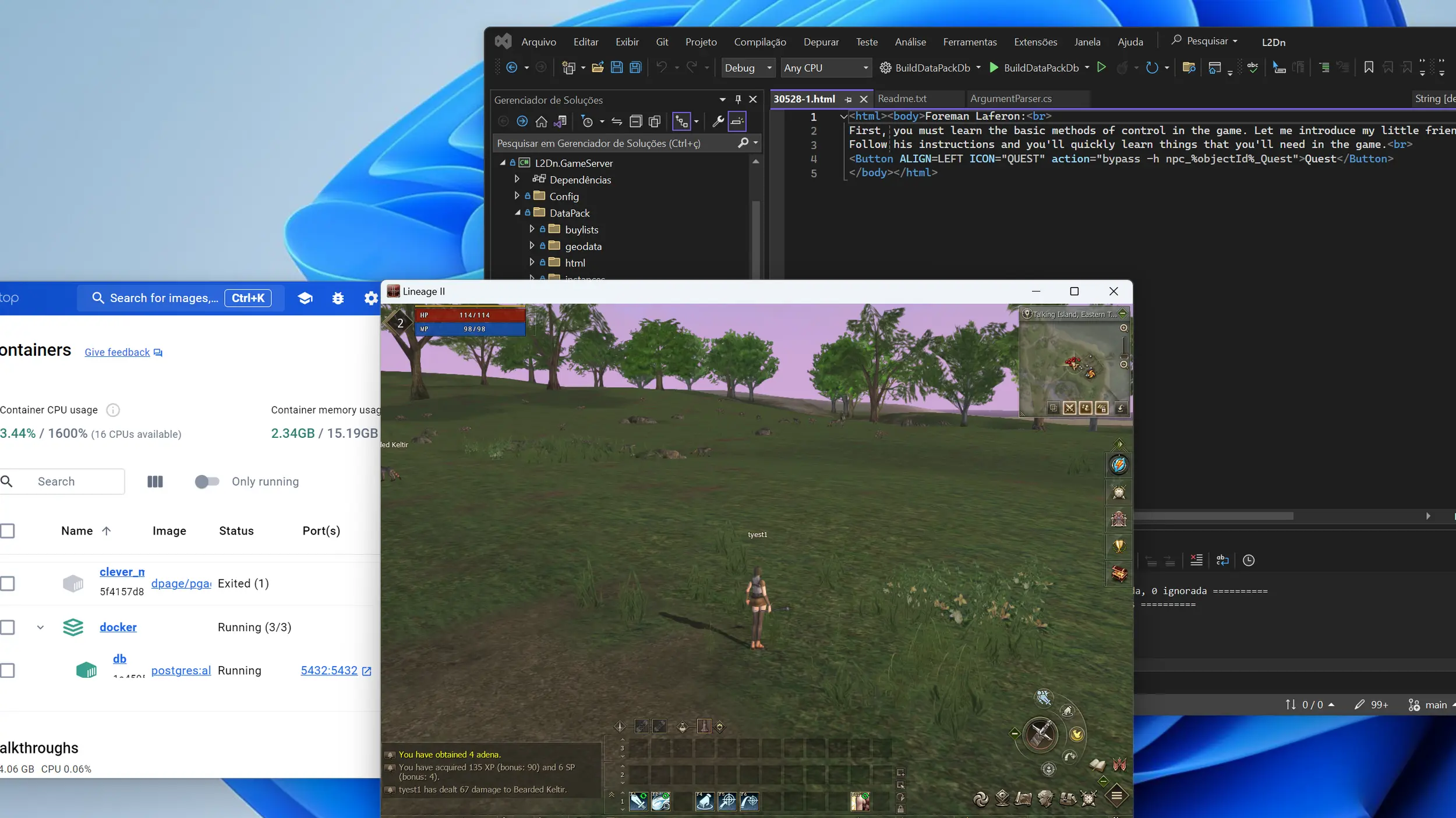Toggle the Only running switch in Docker

(207, 481)
